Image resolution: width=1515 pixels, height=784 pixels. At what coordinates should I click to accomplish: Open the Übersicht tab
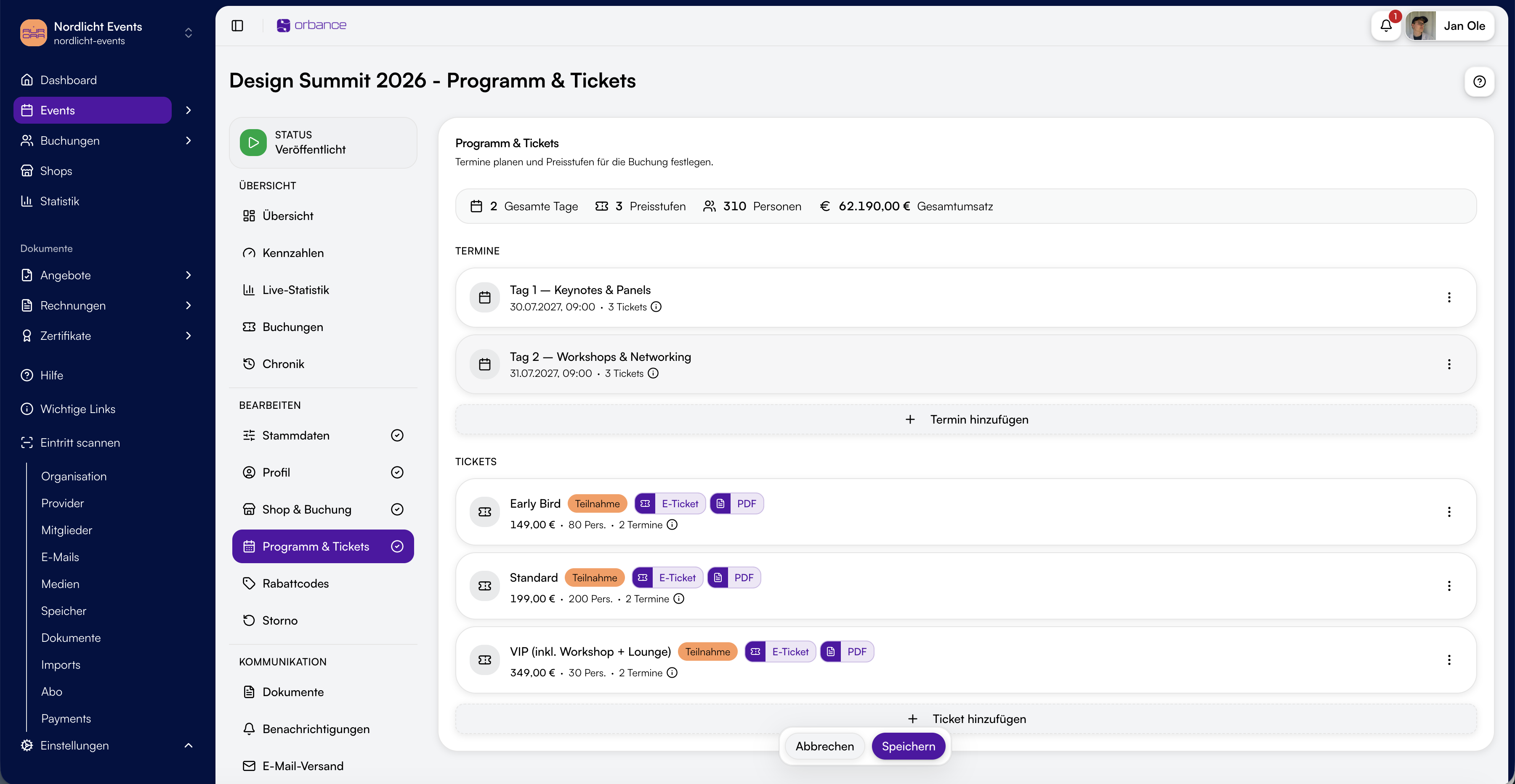323,216
